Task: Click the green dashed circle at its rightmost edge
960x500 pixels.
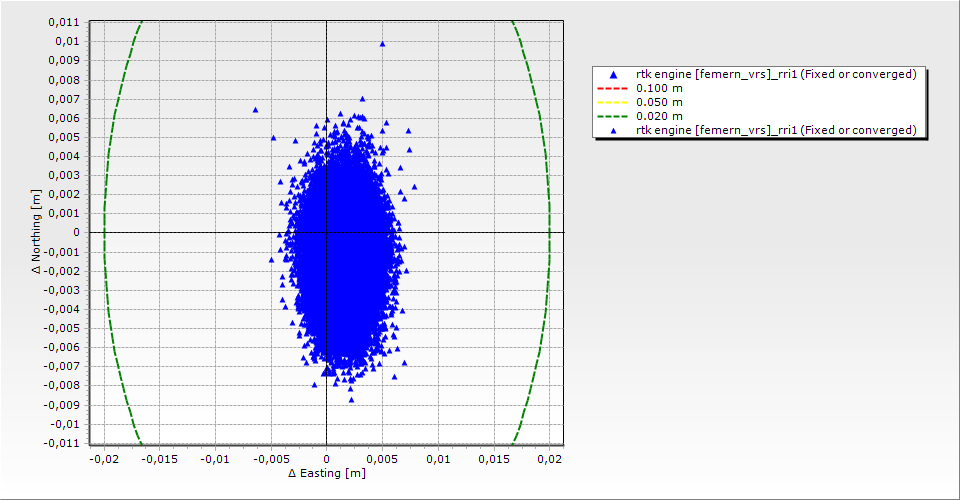Action: pos(549,232)
